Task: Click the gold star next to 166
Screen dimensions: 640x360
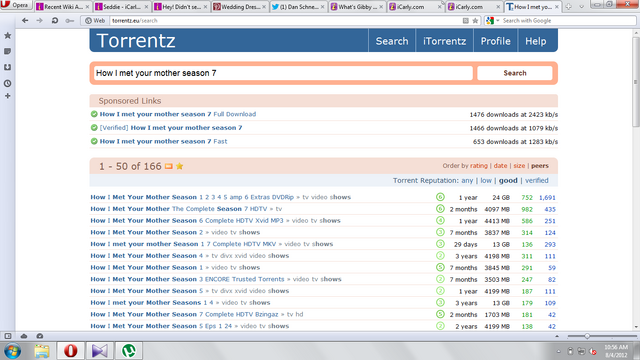Action: pyautogui.click(x=180, y=166)
